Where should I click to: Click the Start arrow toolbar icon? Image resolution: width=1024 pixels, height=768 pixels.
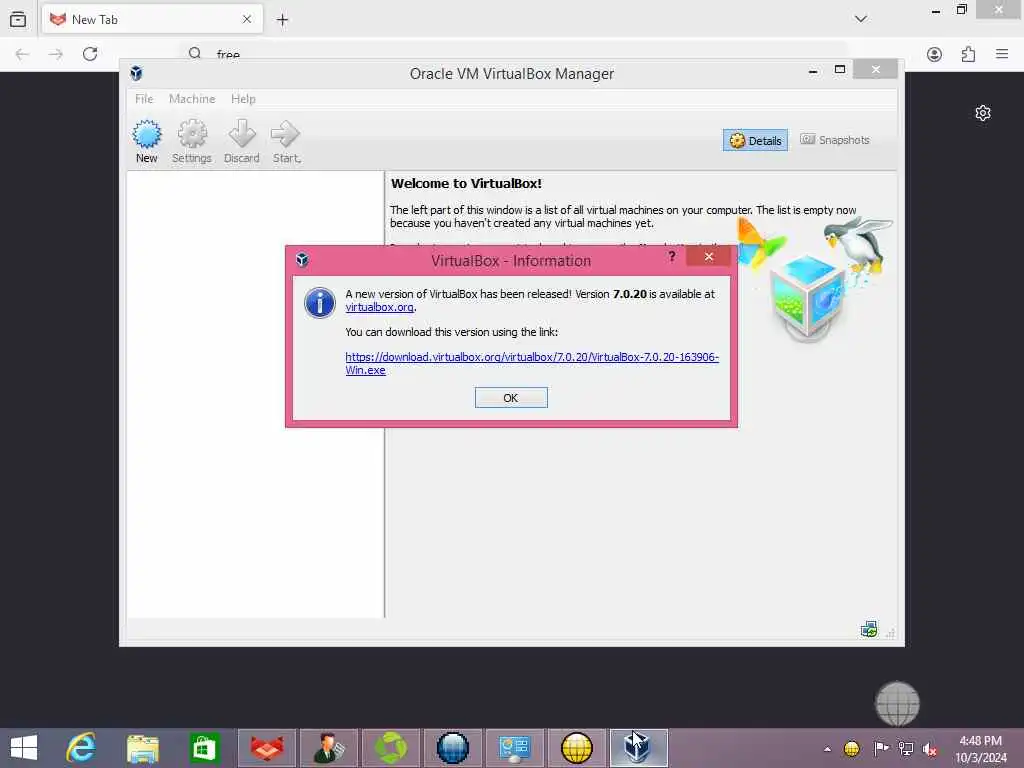tap(286, 141)
